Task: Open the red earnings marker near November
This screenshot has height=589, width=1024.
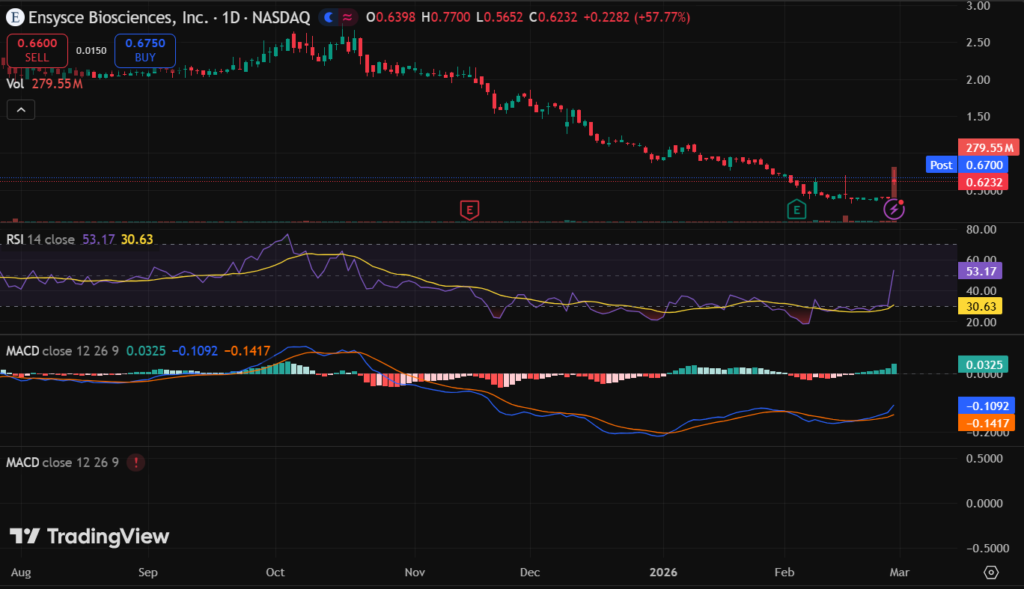Action: pyautogui.click(x=468, y=209)
